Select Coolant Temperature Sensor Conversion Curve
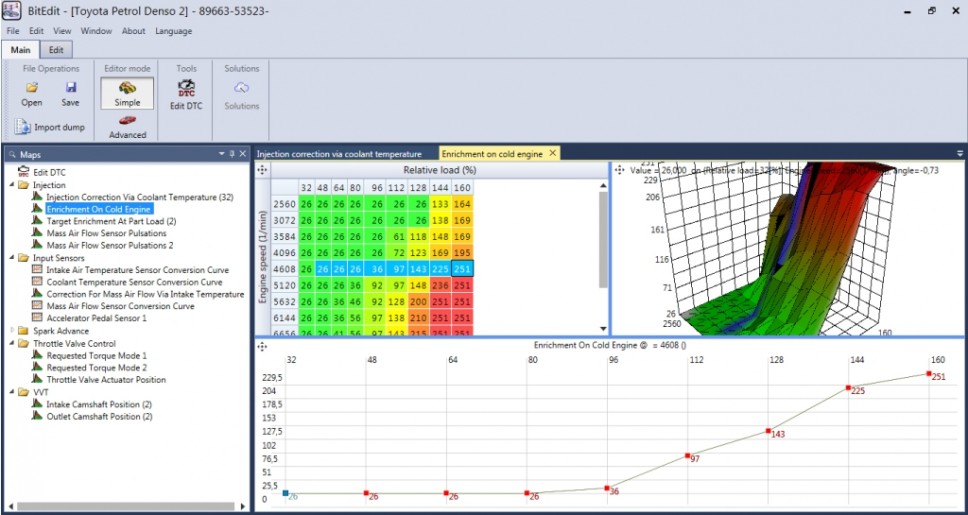The width and height of the screenshot is (968, 515). [x=135, y=282]
